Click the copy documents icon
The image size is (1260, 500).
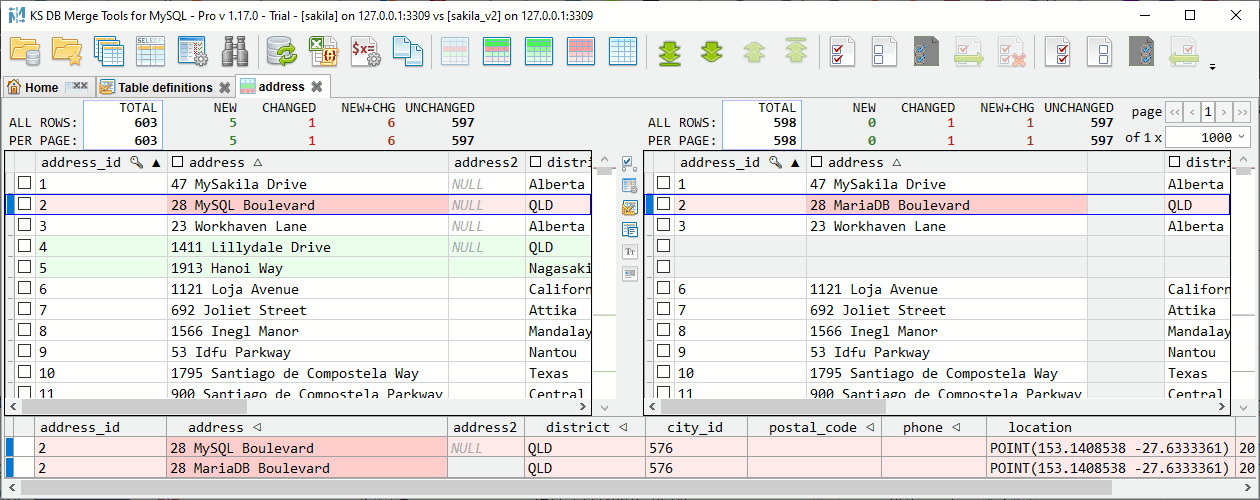pyautogui.click(x=407, y=51)
